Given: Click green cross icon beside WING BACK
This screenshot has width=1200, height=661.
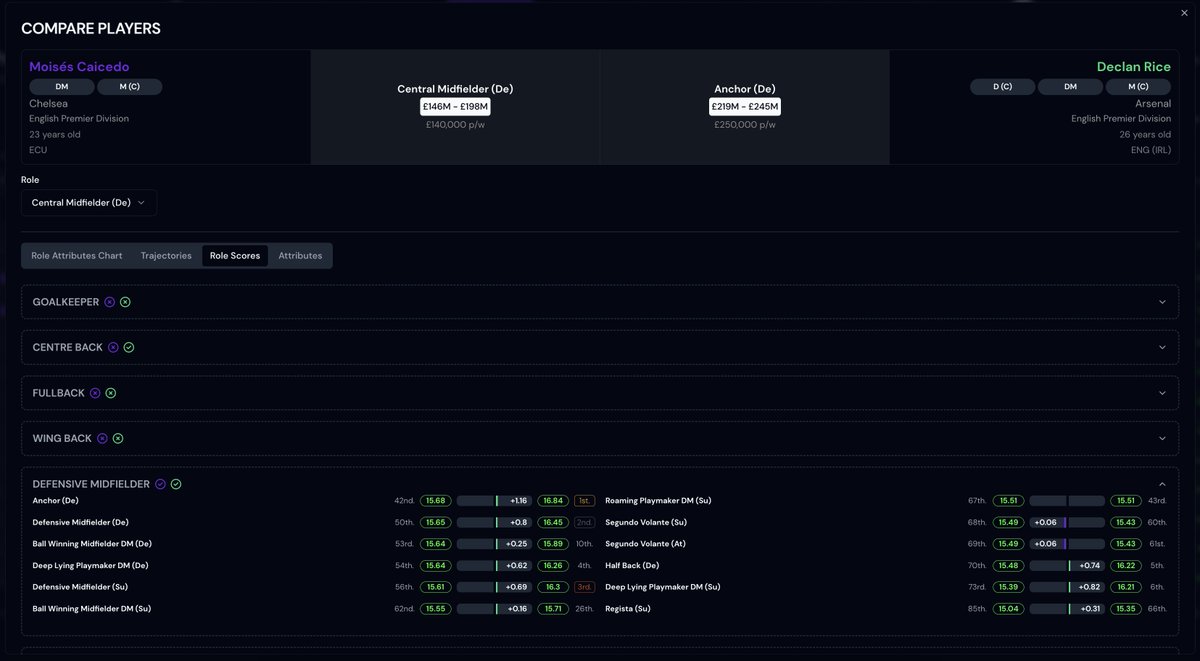Looking at the screenshot, I should coord(118,438).
